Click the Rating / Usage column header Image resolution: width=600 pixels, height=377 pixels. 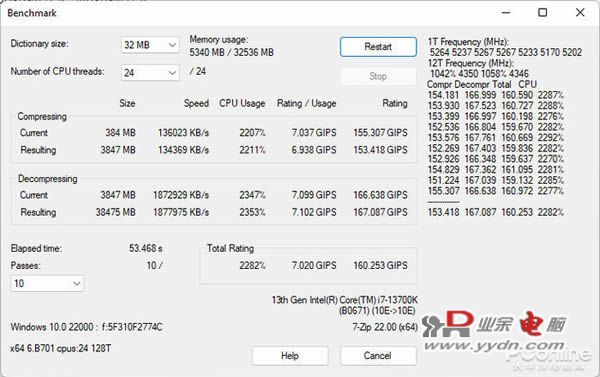[x=307, y=103]
